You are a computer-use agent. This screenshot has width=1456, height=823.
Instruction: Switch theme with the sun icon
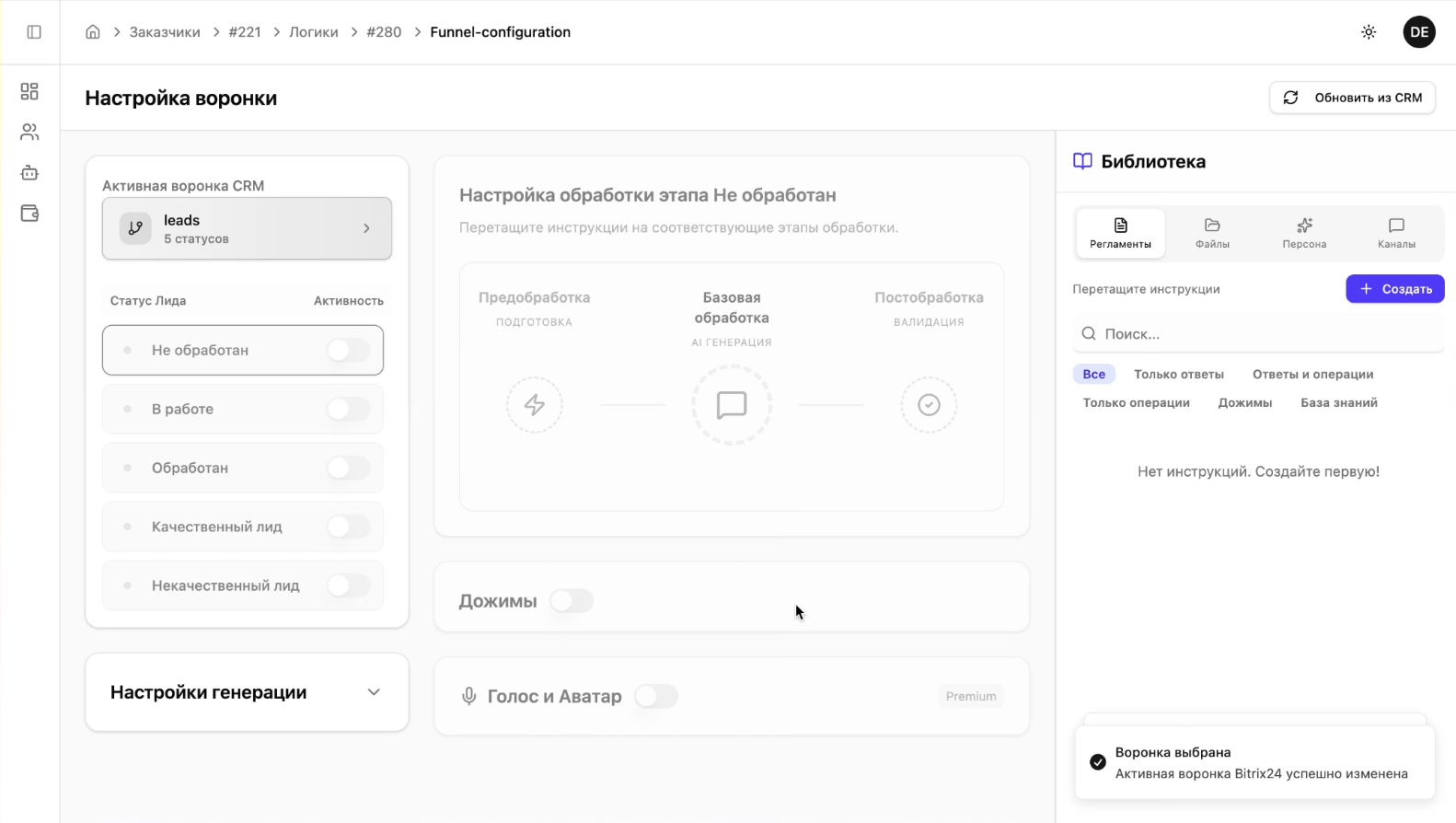(x=1369, y=32)
